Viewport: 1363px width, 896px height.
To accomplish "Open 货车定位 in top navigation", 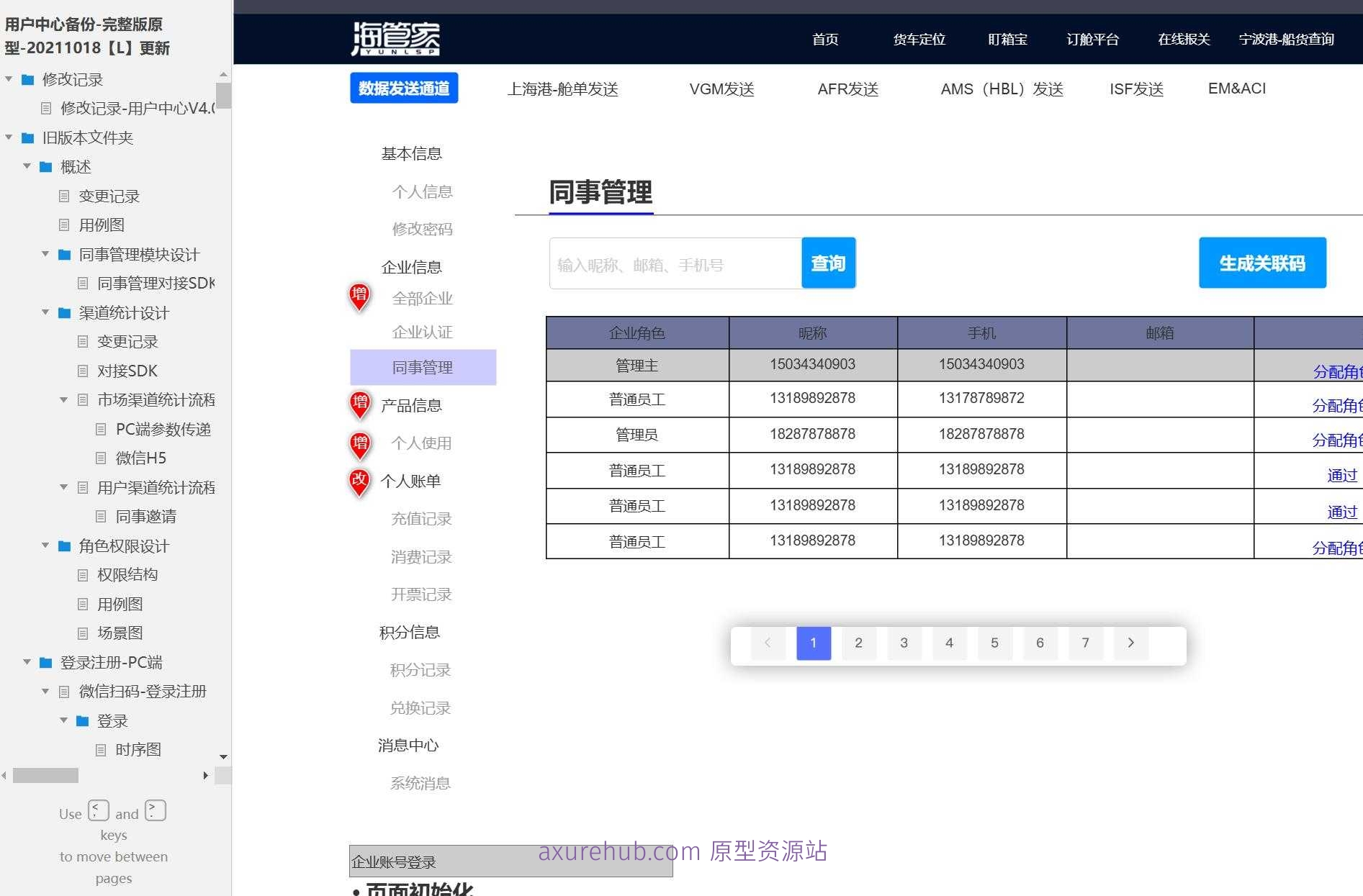I will click(x=919, y=40).
